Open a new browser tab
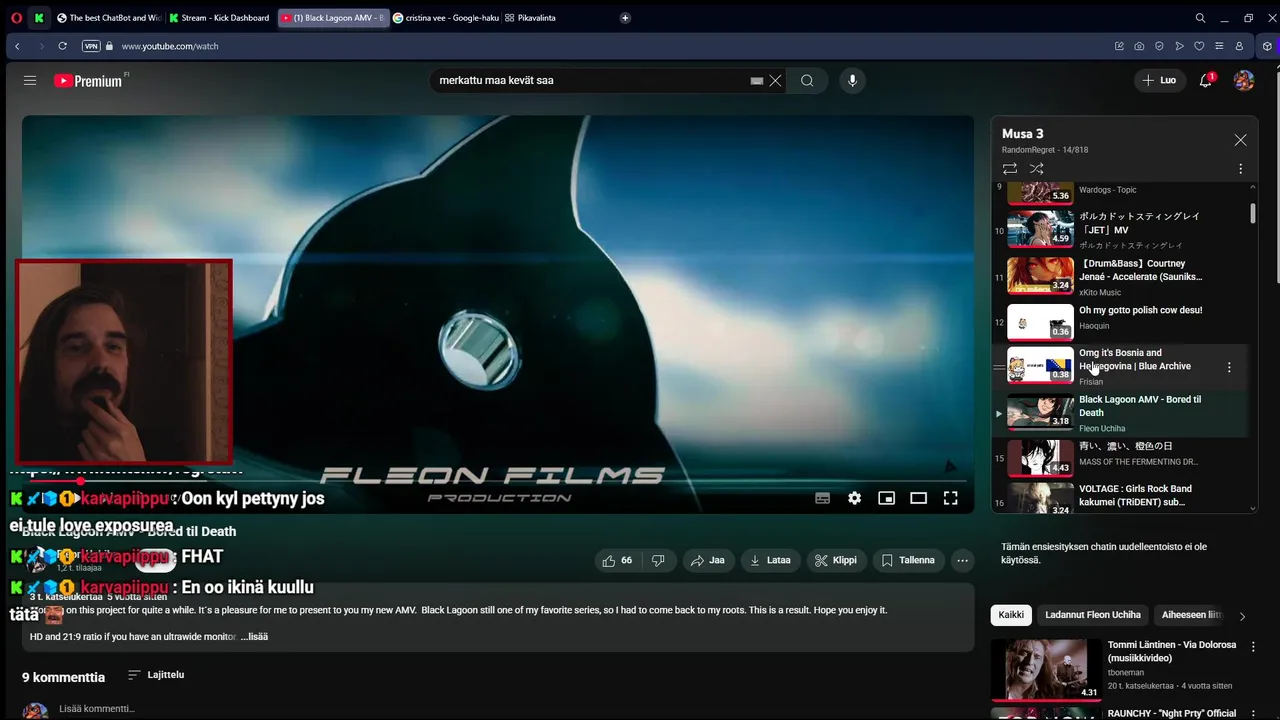 [625, 18]
